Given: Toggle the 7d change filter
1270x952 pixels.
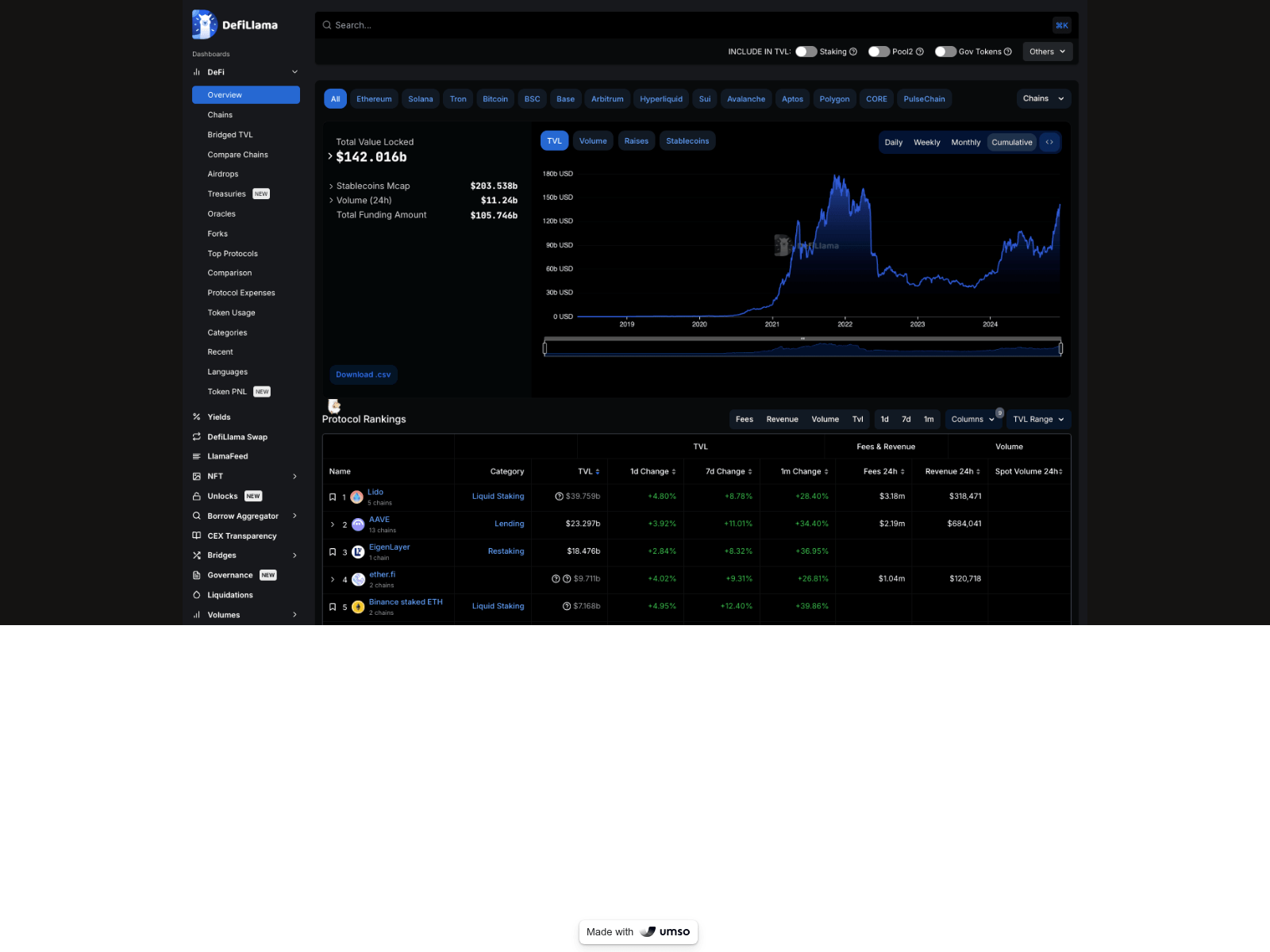Looking at the screenshot, I should point(906,420).
